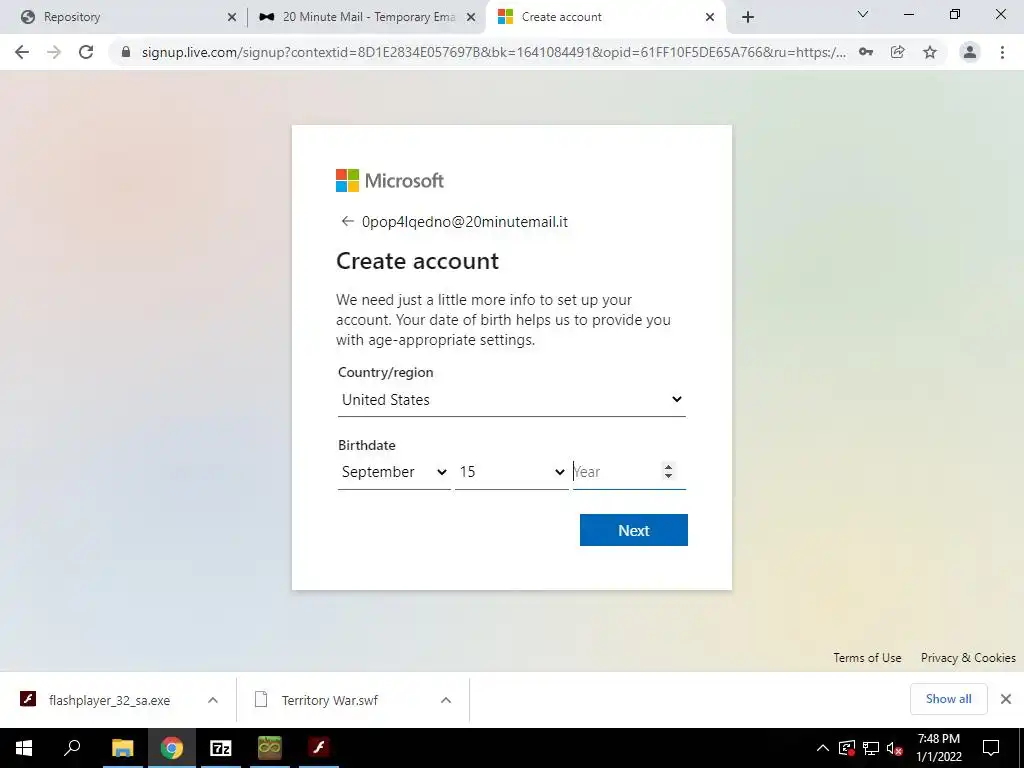
Task: Open Windows Start menu
Action: coord(24,748)
